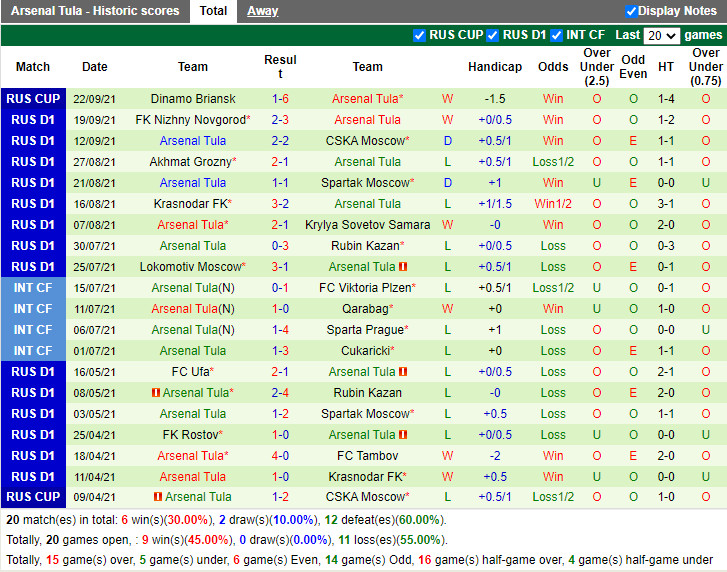Switch to the Total tab
Screen dimensions: 727x572
click(213, 11)
